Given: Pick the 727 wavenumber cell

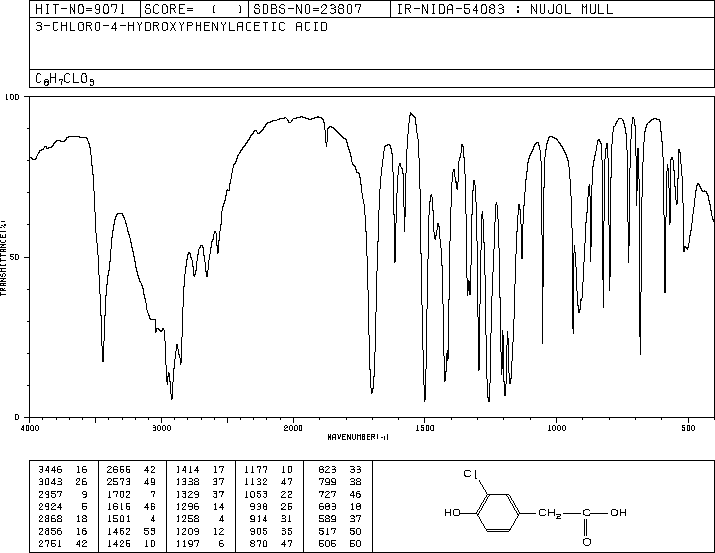Looking at the screenshot, I should click(x=327, y=494).
